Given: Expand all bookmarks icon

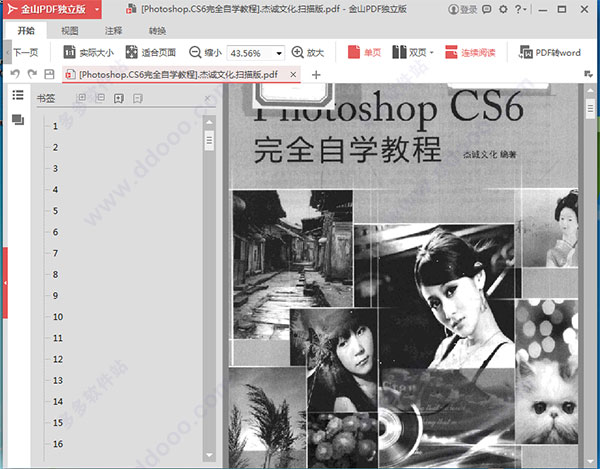Looking at the screenshot, I should click(x=81, y=98).
